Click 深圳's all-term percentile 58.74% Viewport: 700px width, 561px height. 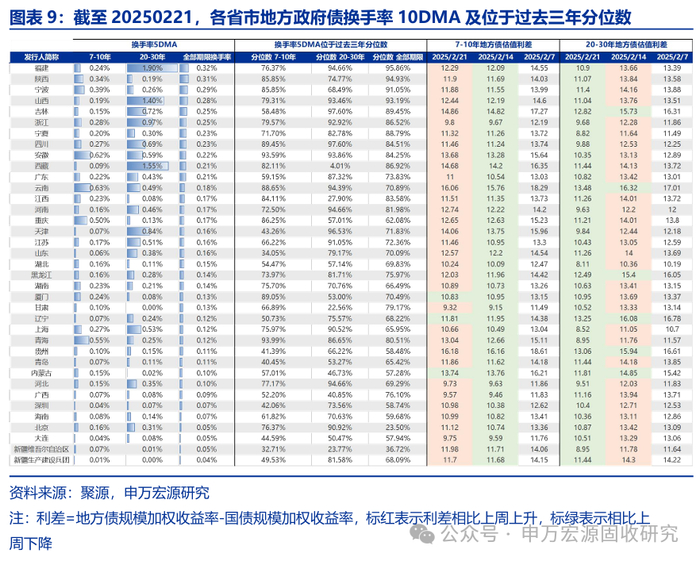398,406
